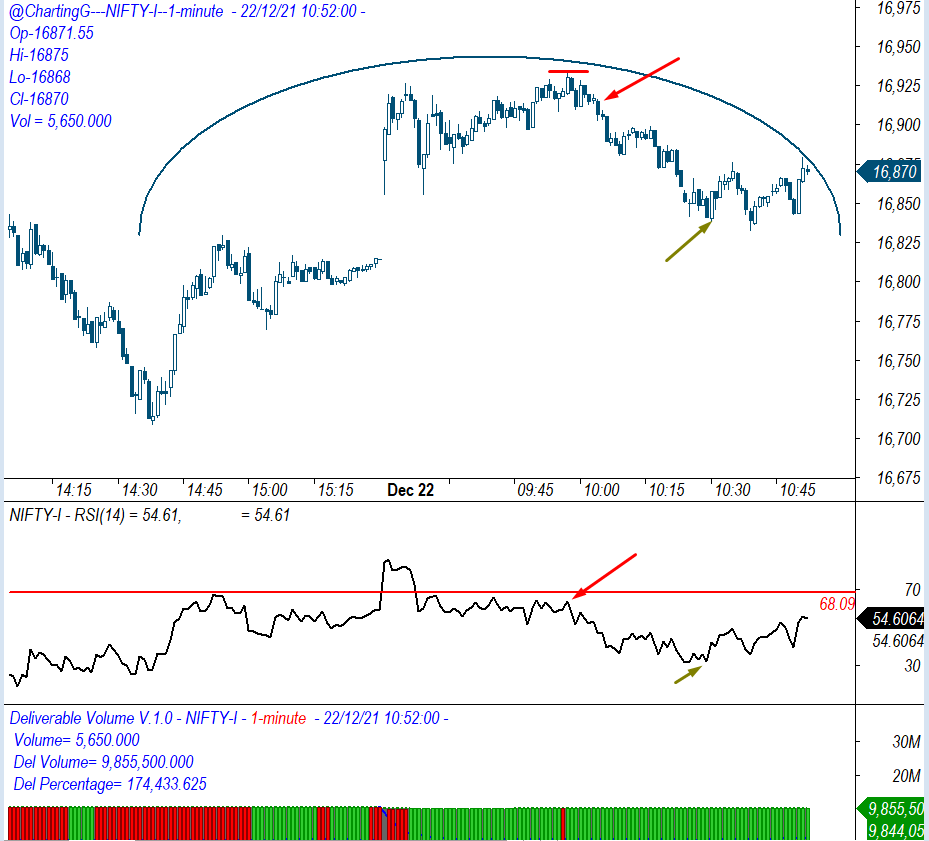Click the green 9,855,50 volume marker

click(x=891, y=809)
